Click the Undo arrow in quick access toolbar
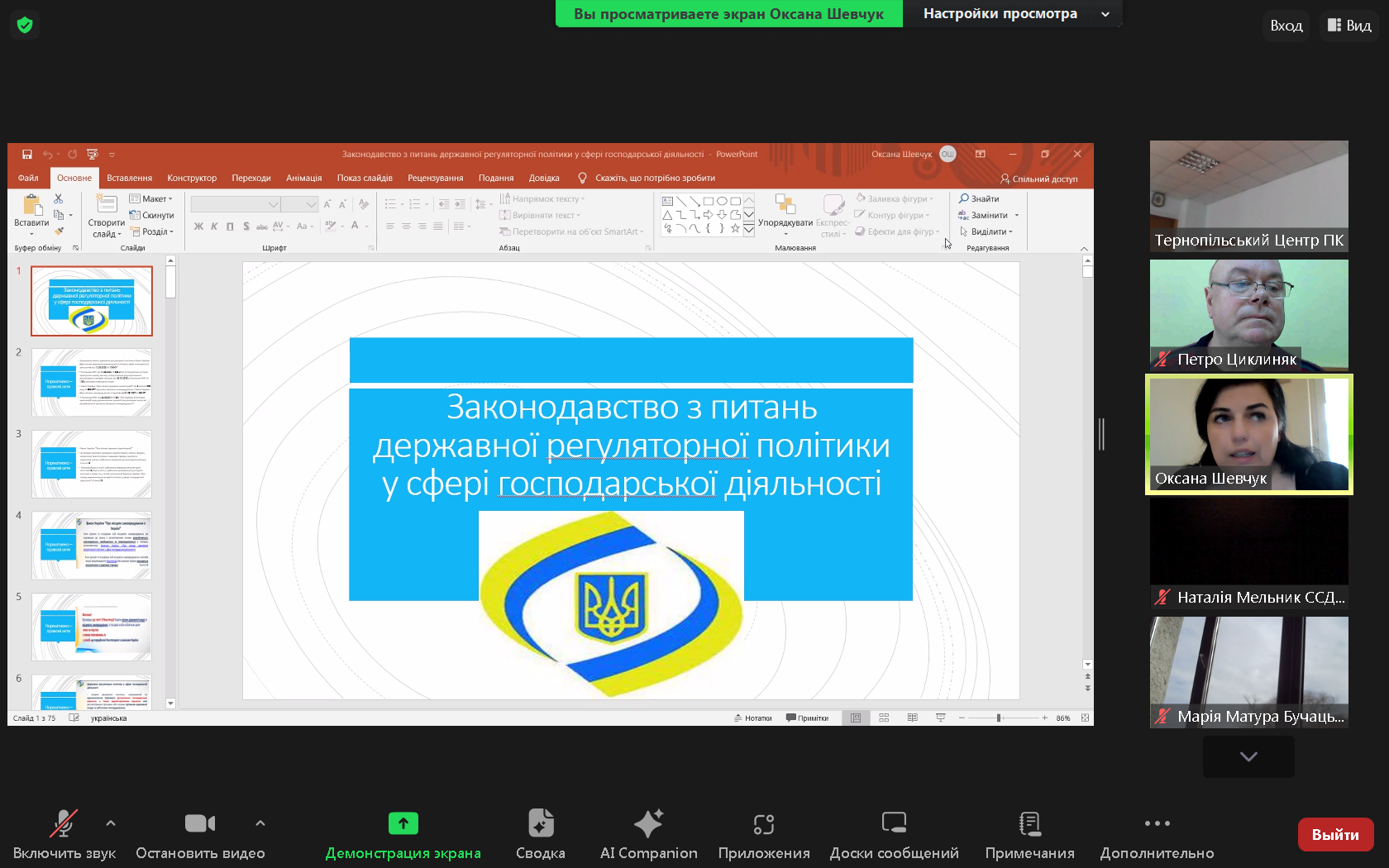This screenshot has height=868, width=1389. pyautogui.click(x=47, y=155)
